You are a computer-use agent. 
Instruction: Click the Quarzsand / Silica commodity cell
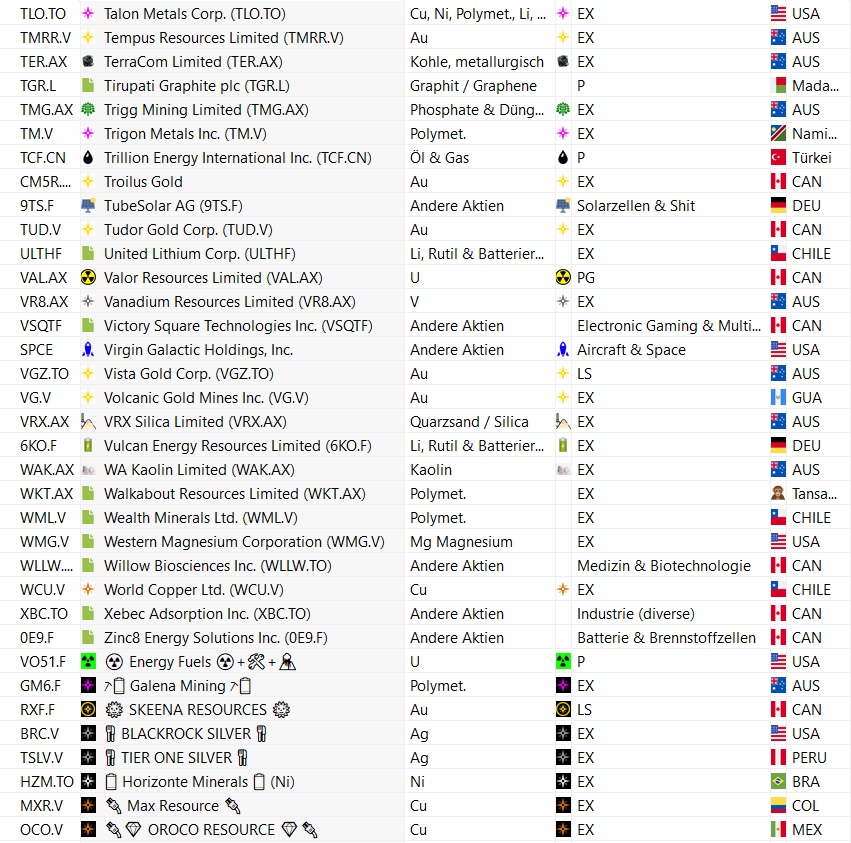tap(469, 421)
